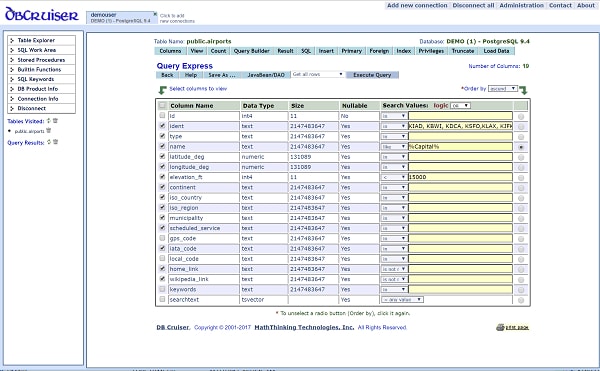
Task: Switch to the Query Builder tab
Action: pos(251,51)
